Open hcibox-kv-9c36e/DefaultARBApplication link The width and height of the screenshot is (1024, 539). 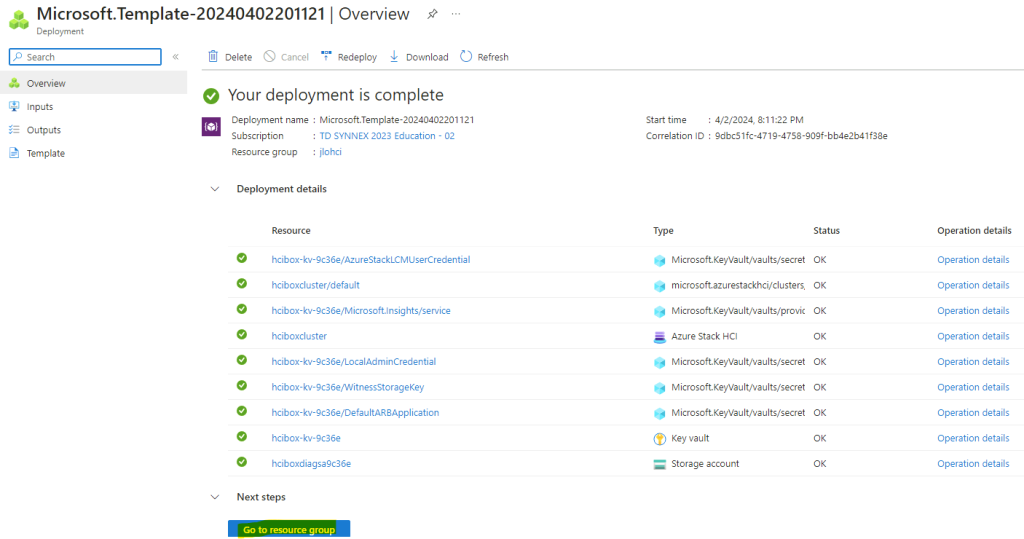[x=355, y=412]
